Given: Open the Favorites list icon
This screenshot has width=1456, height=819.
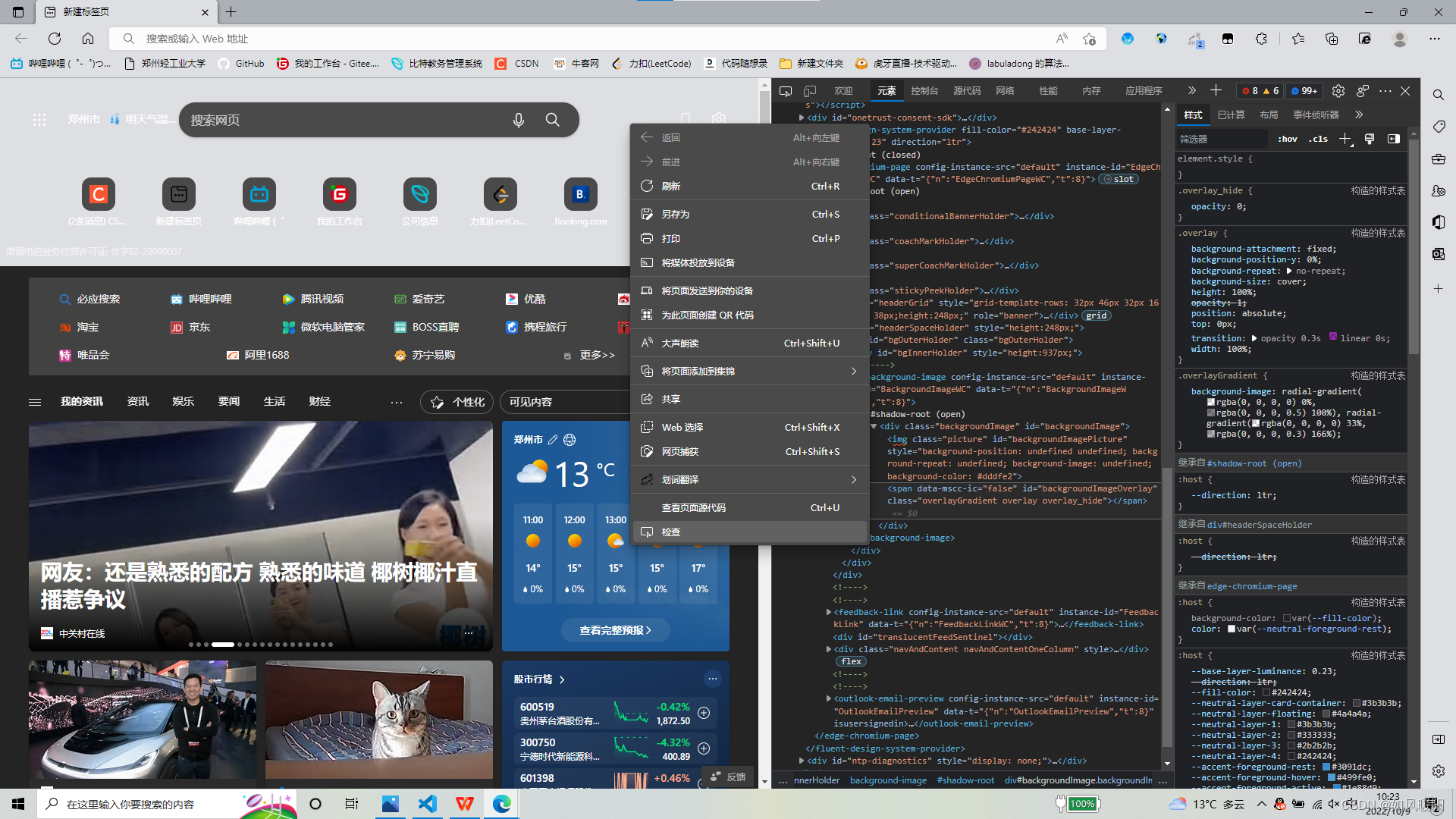Looking at the screenshot, I should (x=1298, y=39).
